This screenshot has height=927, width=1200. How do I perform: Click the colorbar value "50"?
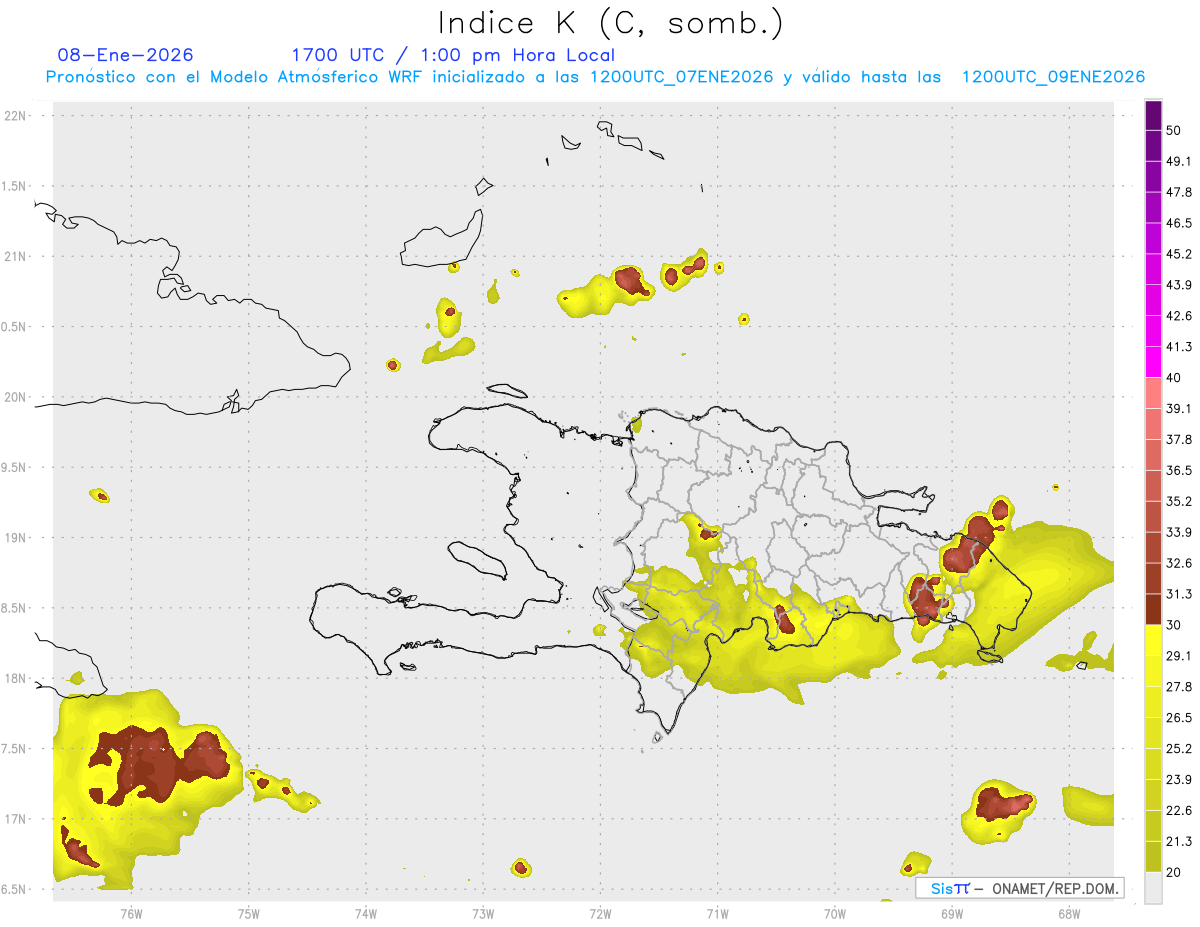pyautogui.click(x=1175, y=131)
